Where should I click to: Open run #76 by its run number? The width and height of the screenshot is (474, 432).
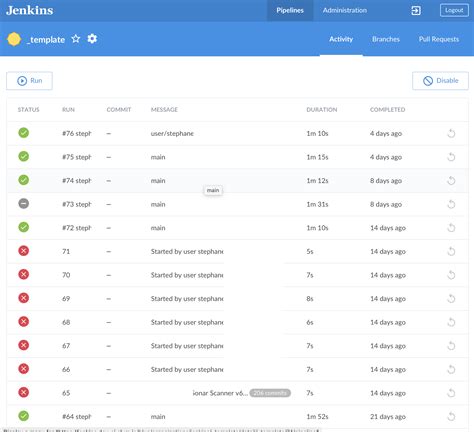77,133
